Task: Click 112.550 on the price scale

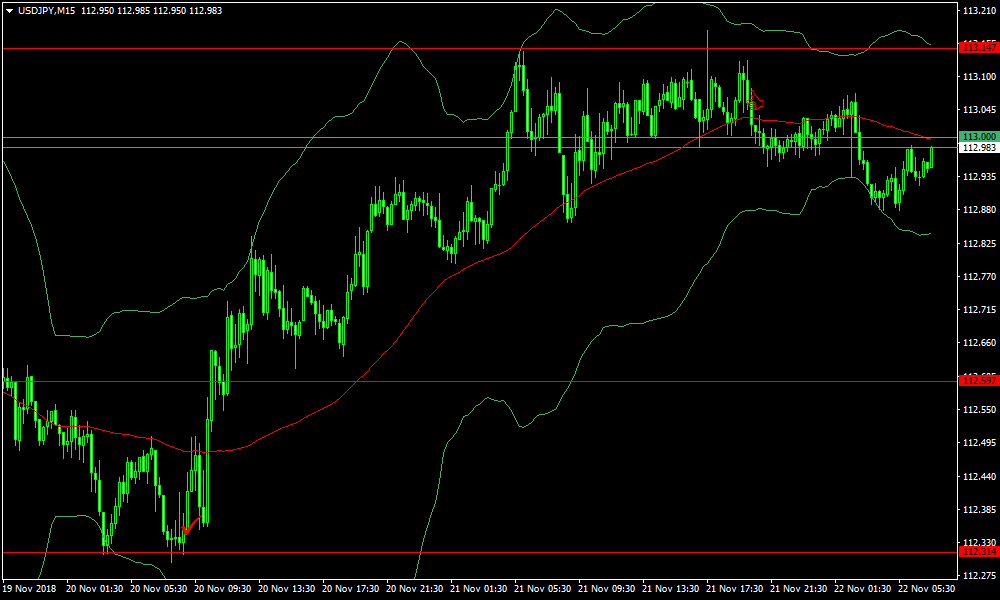Action: 979,410
